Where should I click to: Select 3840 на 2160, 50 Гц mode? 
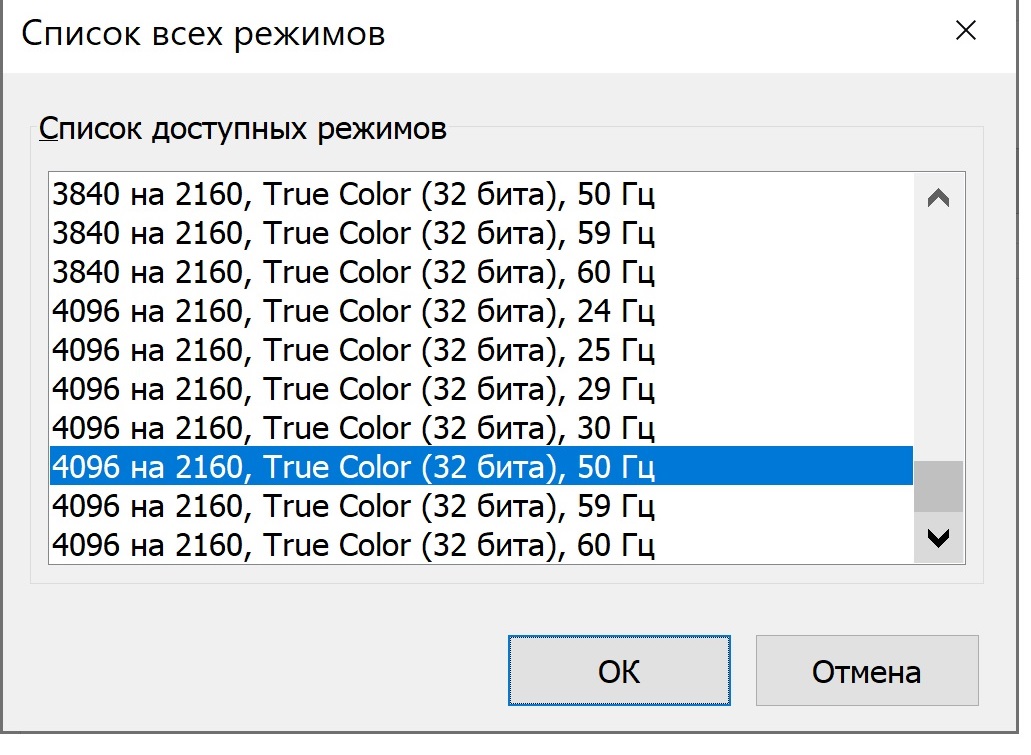352,194
